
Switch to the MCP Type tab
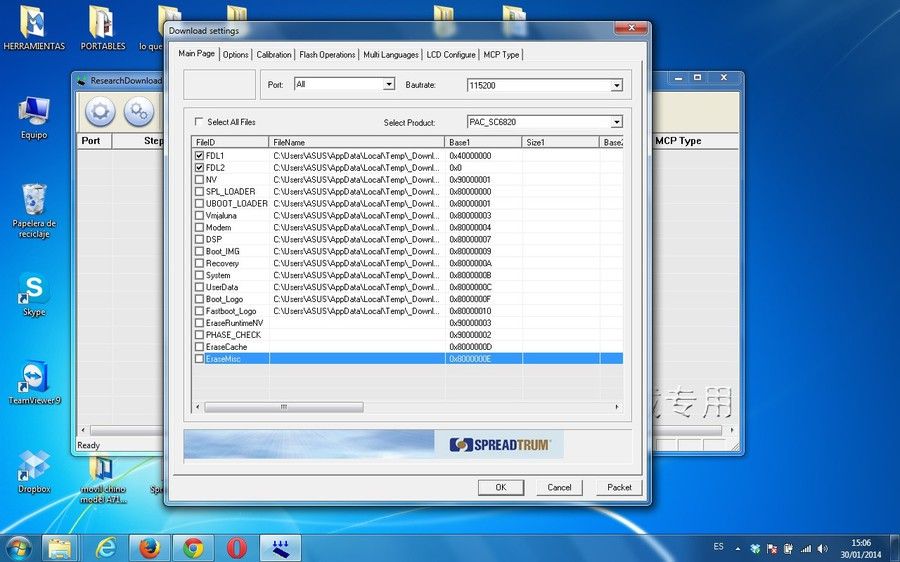pos(501,55)
